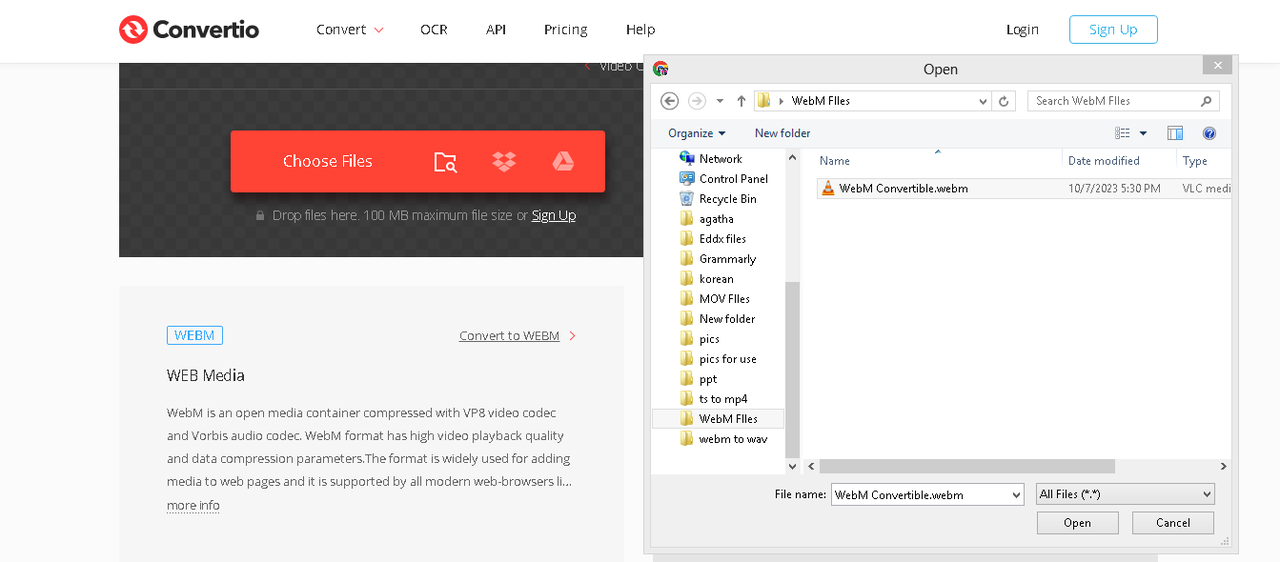This screenshot has width=1280, height=562.
Task: Click the Back arrow in Open dialog
Action: coord(670,101)
